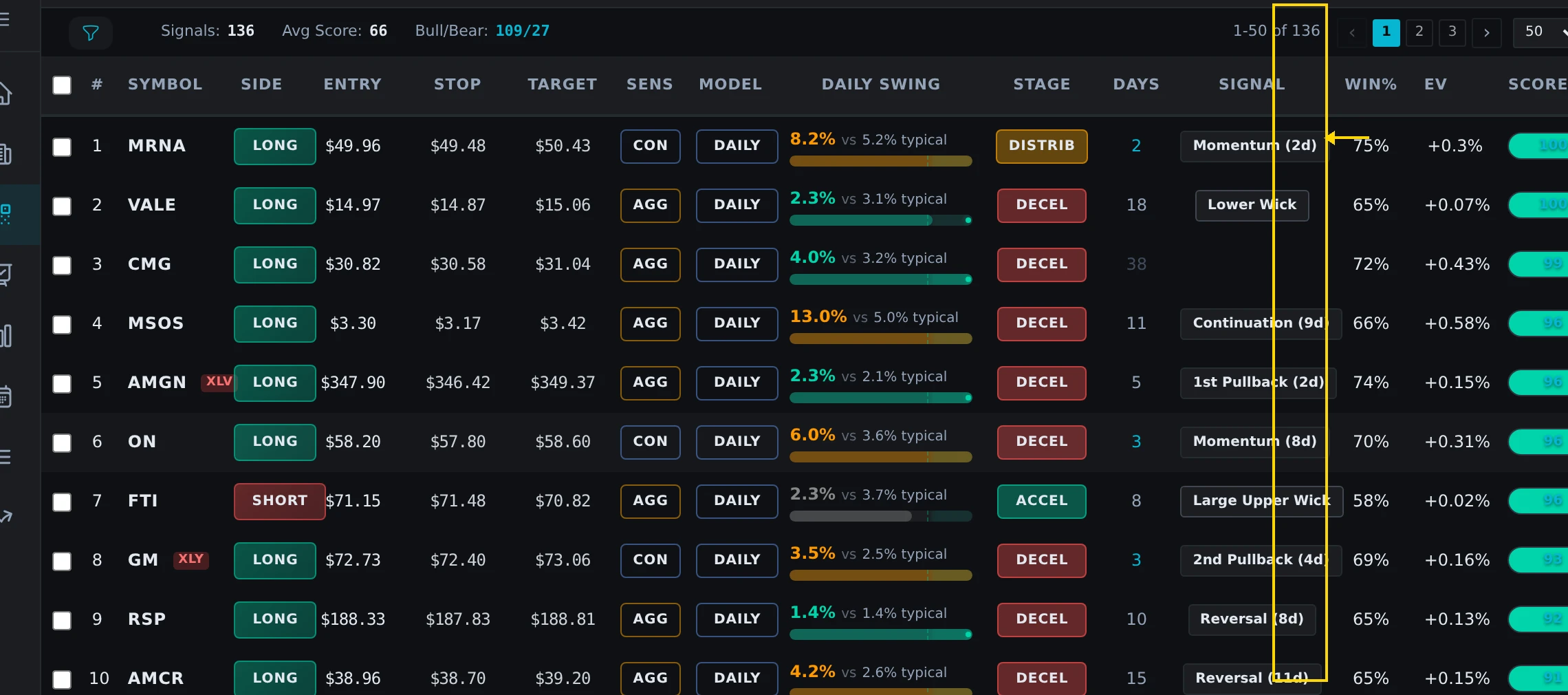Click the $347.90 entry price

[x=353, y=383]
